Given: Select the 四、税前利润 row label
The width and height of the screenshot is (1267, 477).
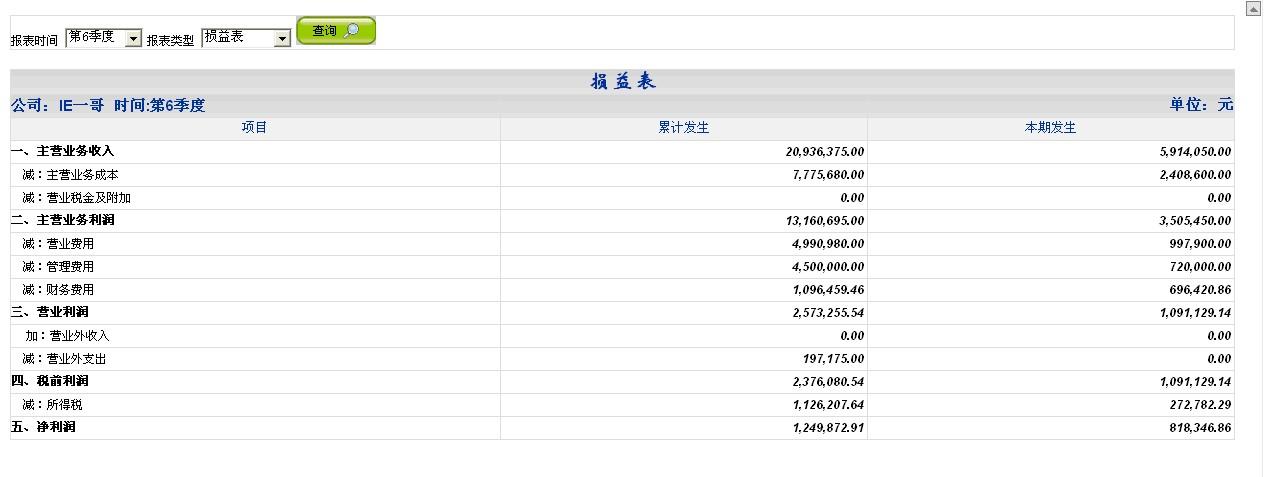Looking at the screenshot, I should [x=50, y=381].
